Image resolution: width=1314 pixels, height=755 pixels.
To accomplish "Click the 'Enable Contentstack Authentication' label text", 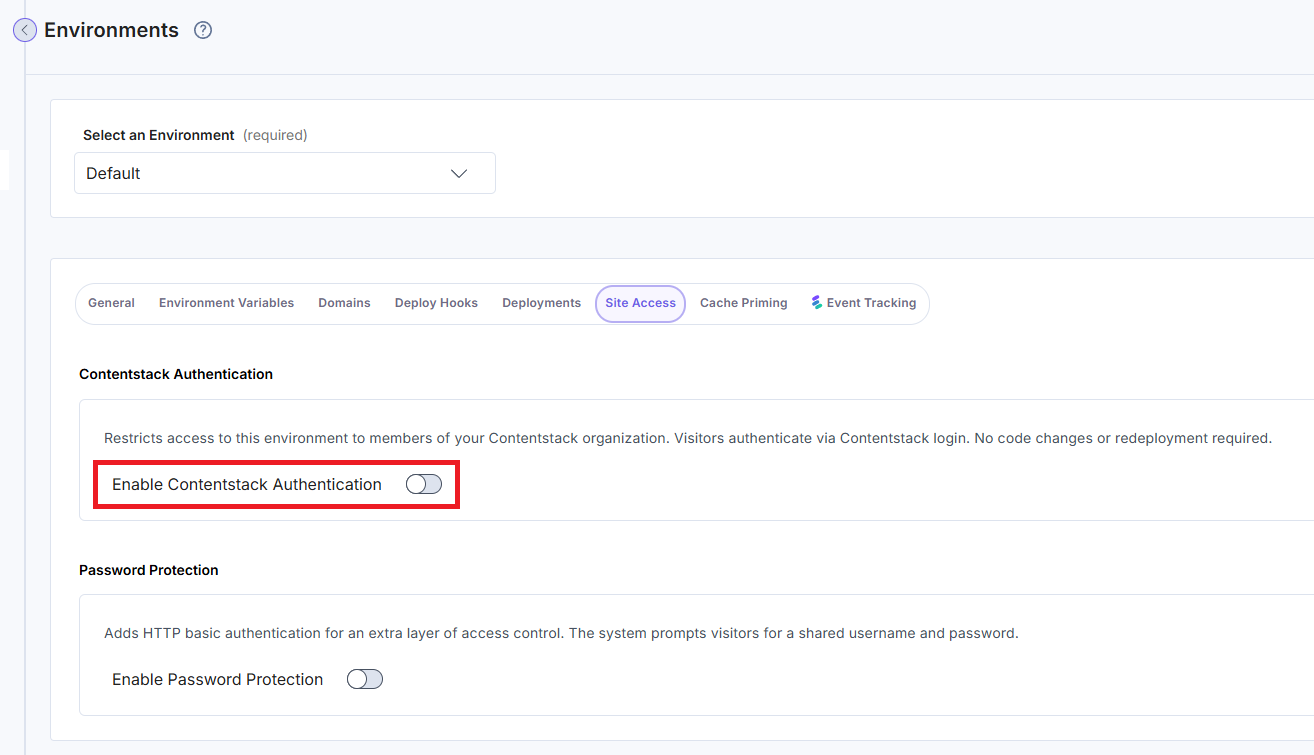I will [x=247, y=485].
